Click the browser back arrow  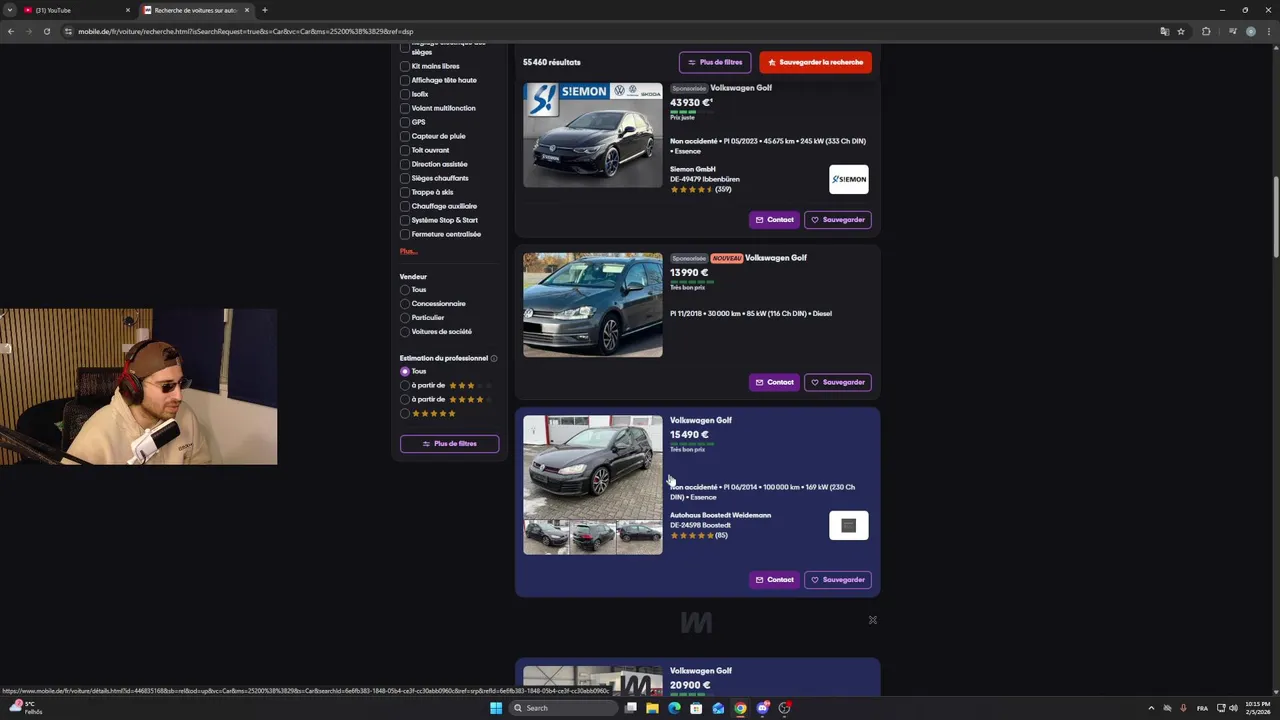[11, 31]
